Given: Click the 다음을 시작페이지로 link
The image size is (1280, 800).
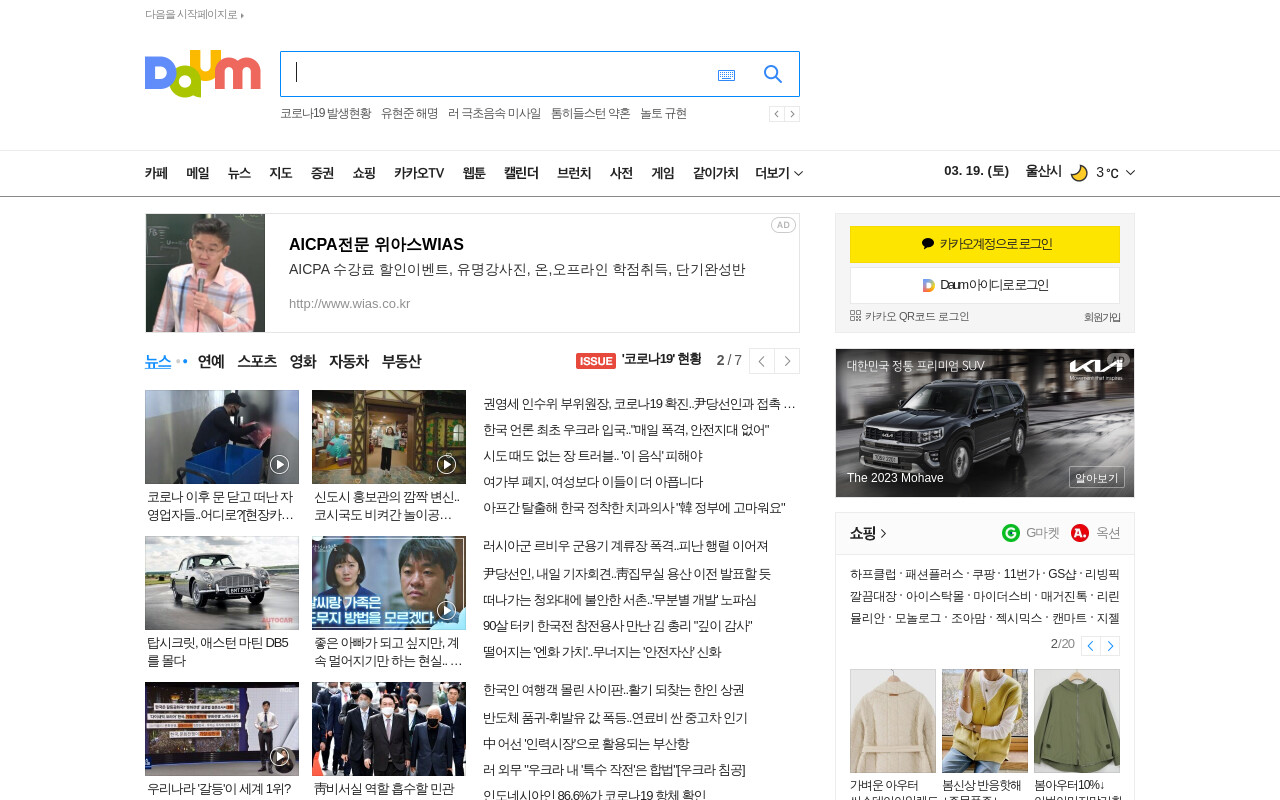Looking at the screenshot, I should [x=194, y=14].
